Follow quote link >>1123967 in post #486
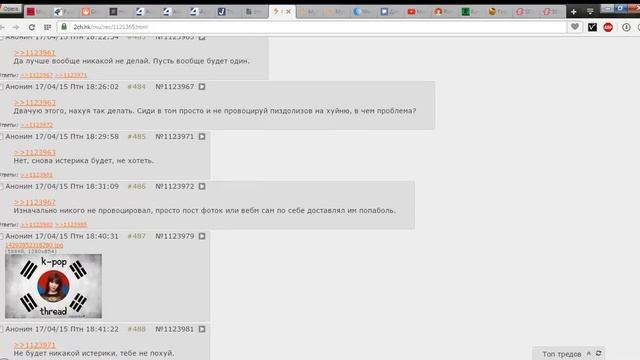 click(x=35, y=202)
